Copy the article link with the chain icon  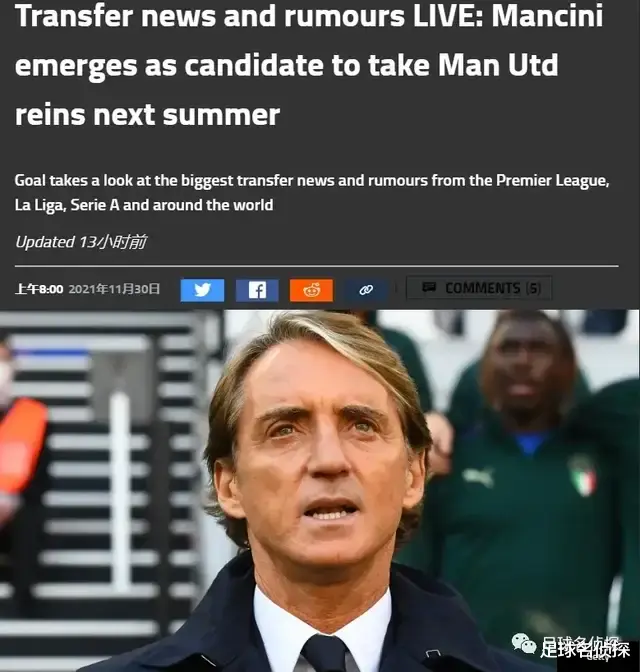point(366,290)
